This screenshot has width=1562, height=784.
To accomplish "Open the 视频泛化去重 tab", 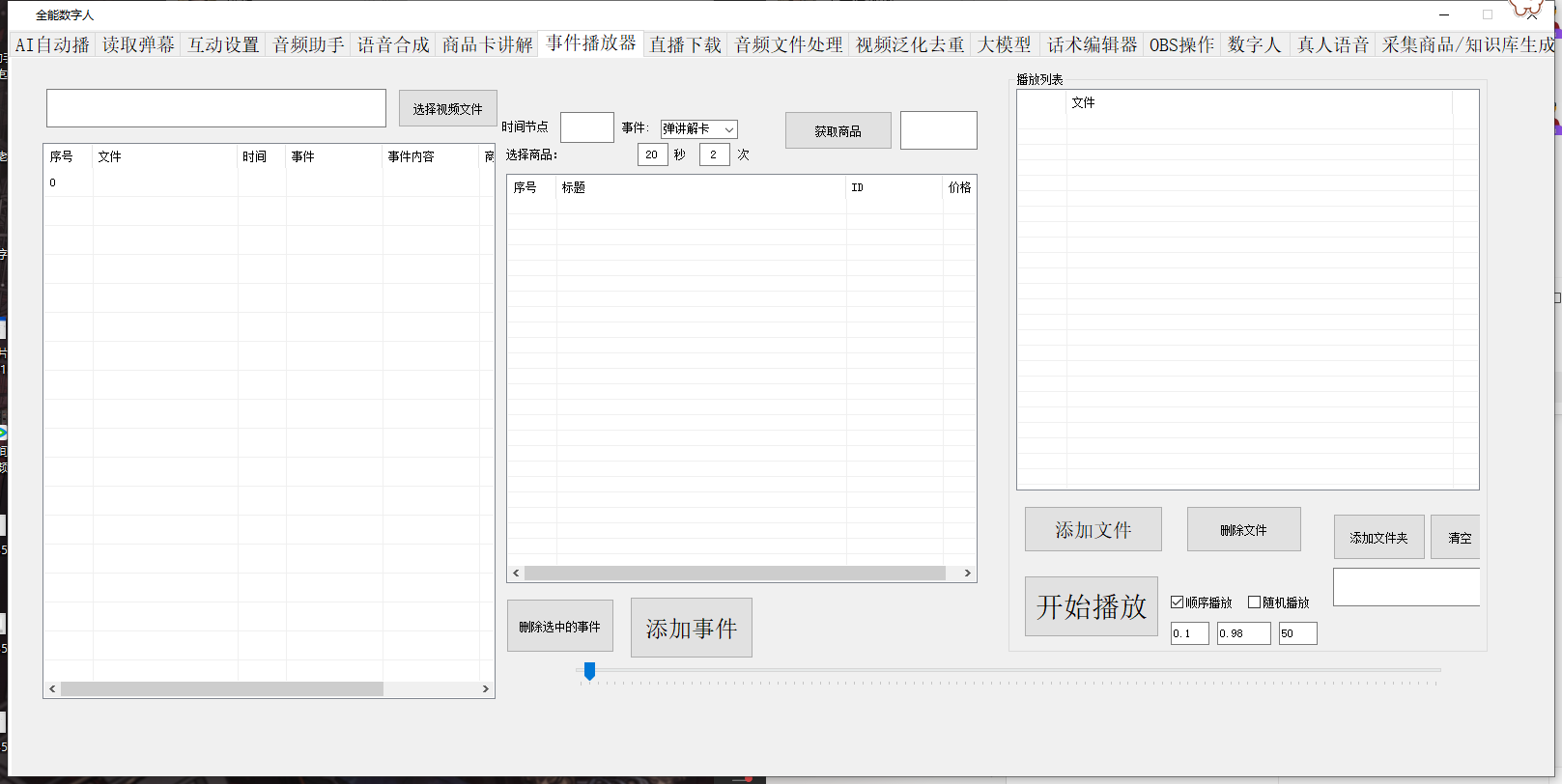I will point(910,44).
